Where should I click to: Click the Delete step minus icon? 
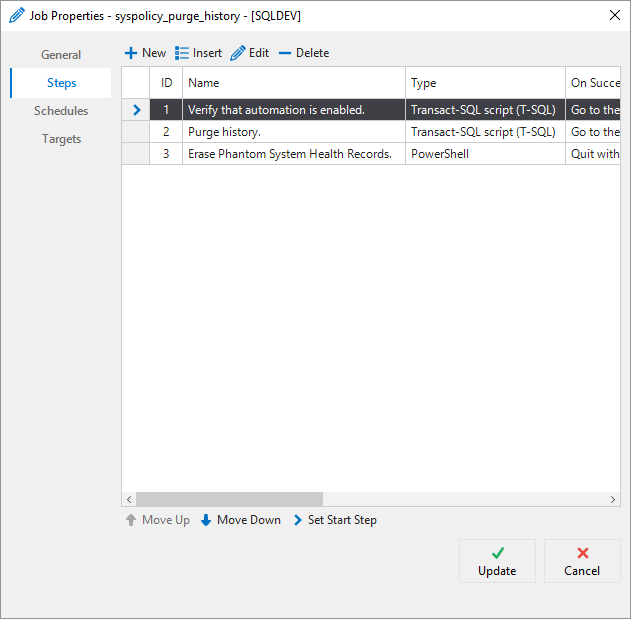285,53
